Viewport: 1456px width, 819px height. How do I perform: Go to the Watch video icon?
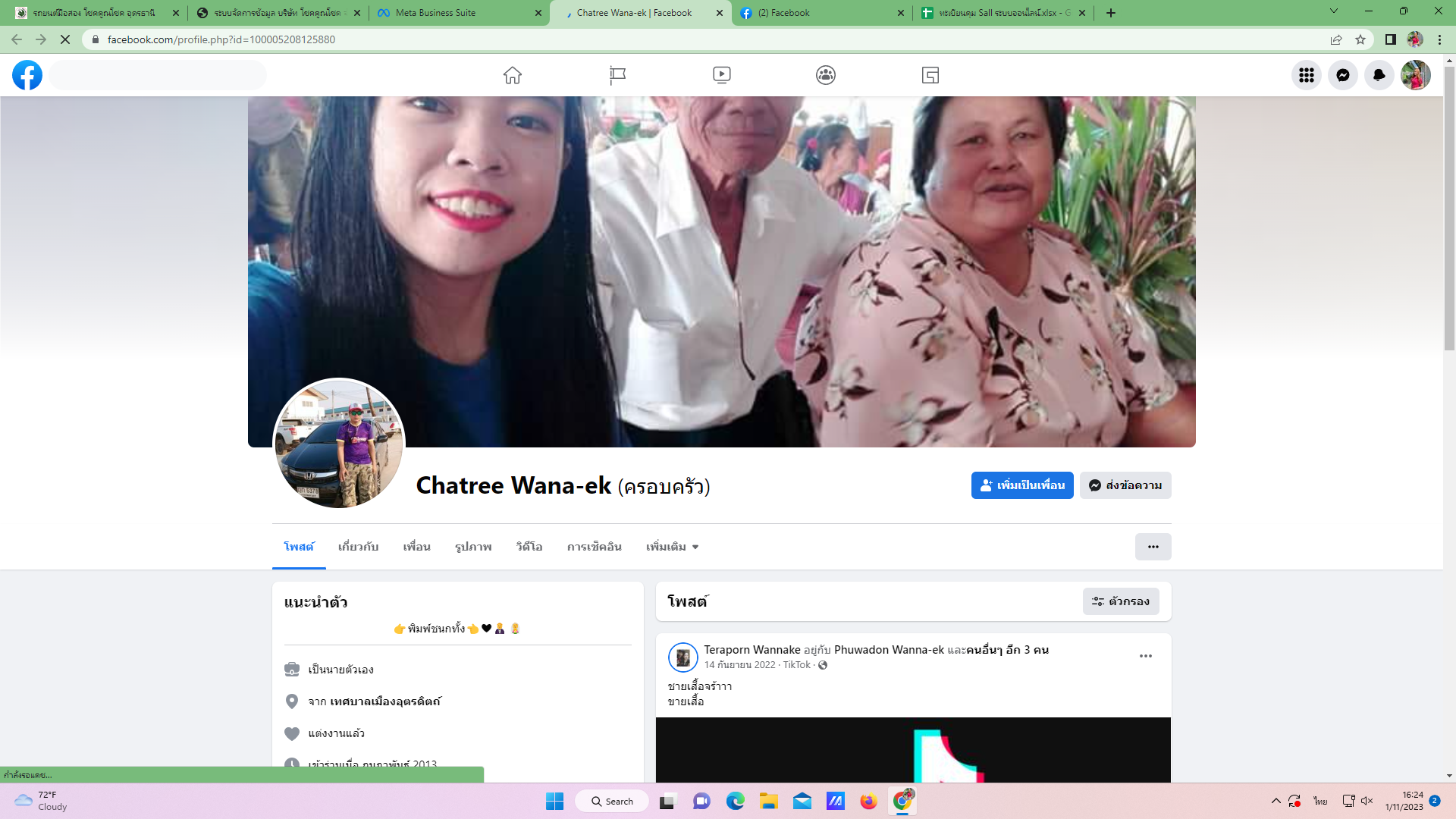click(721, 75)
